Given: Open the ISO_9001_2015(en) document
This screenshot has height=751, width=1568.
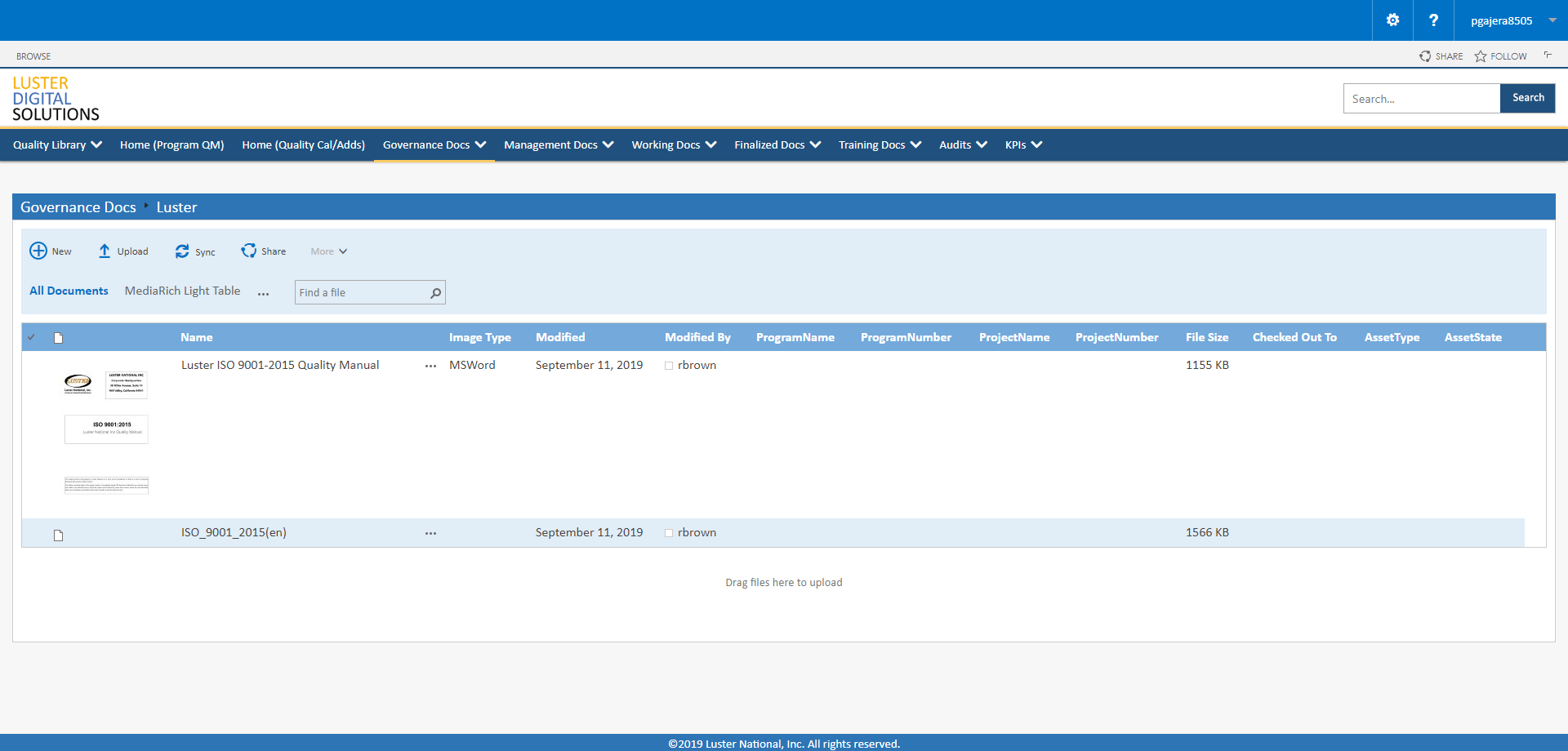Looking at the screenshot, I should pos(234,532).
